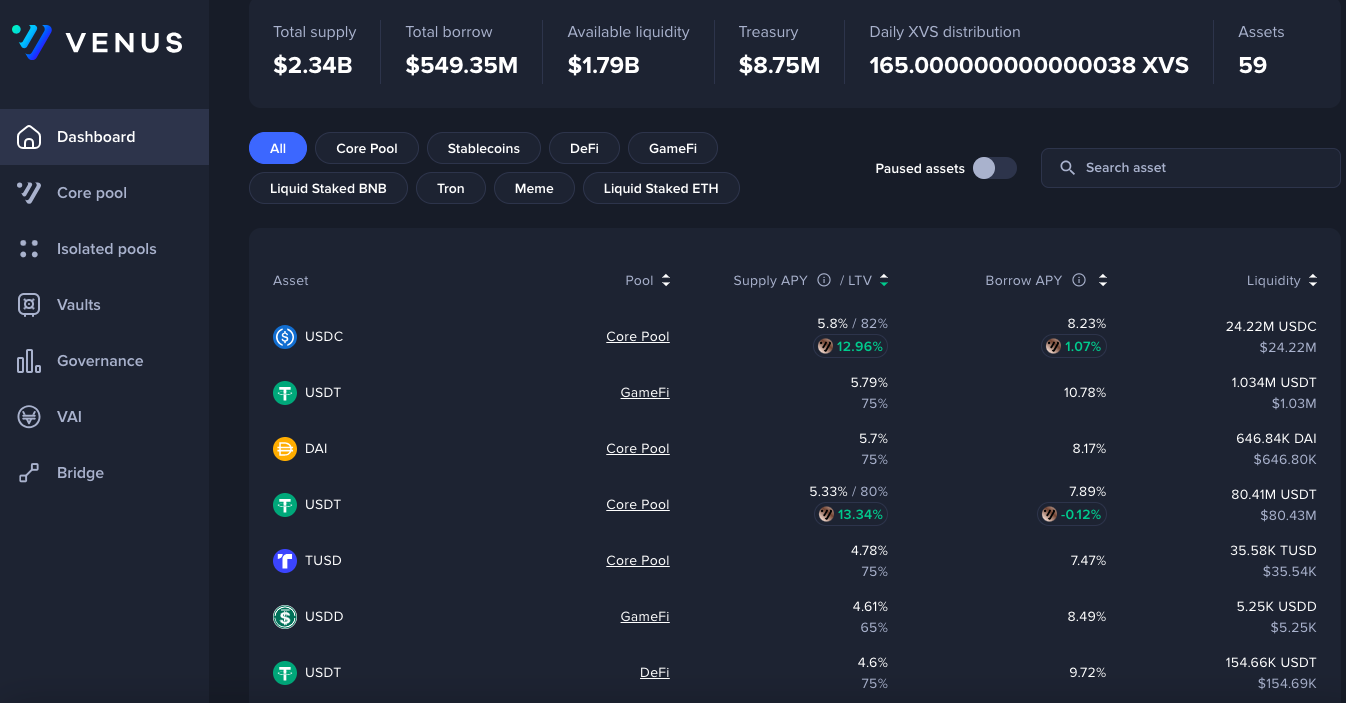The height and width of the screenshot is (703, 1346).
Task: Click the Supply APY info icon
Action: point(824,281)
